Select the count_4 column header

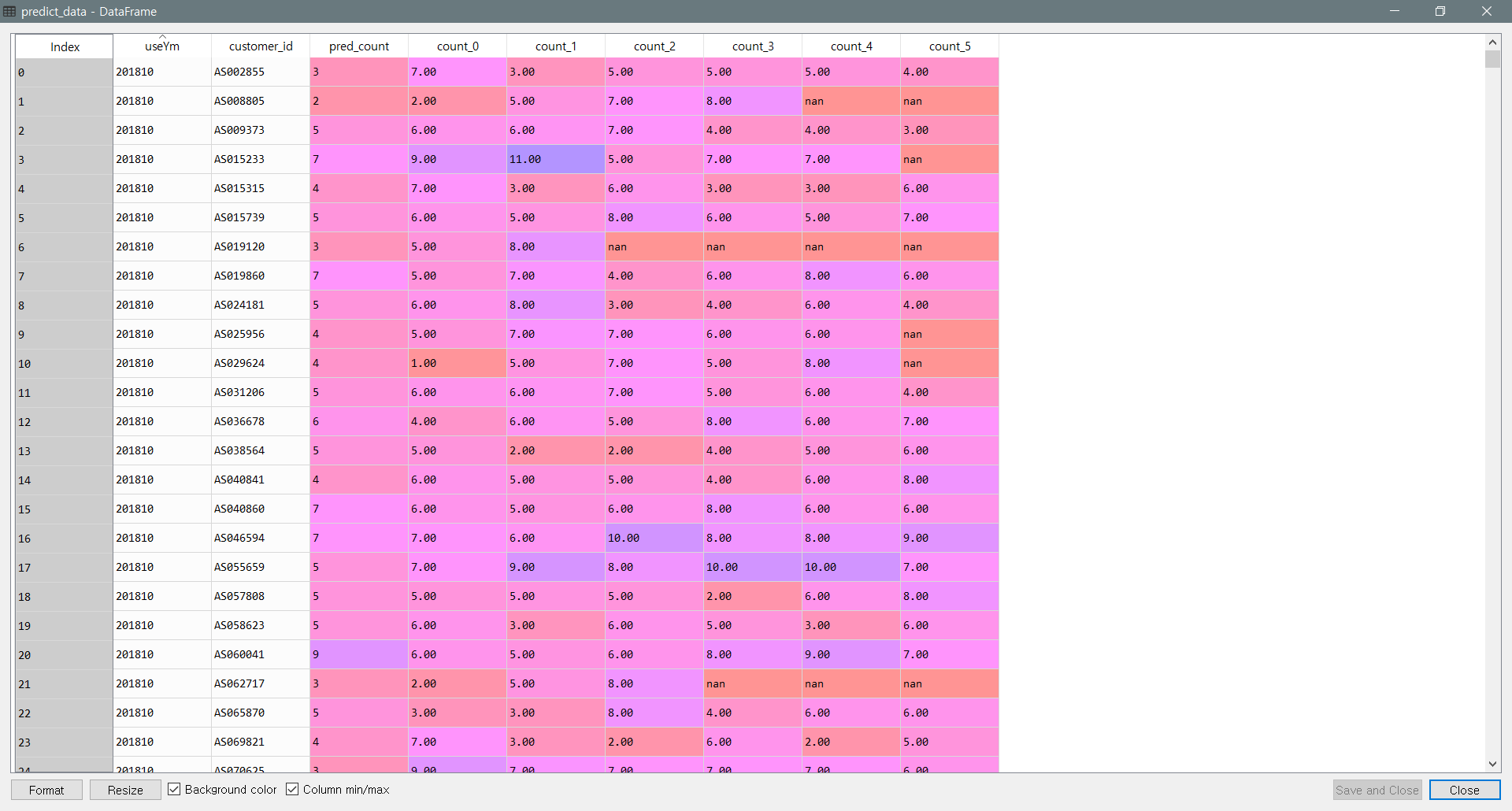(851, 46)
